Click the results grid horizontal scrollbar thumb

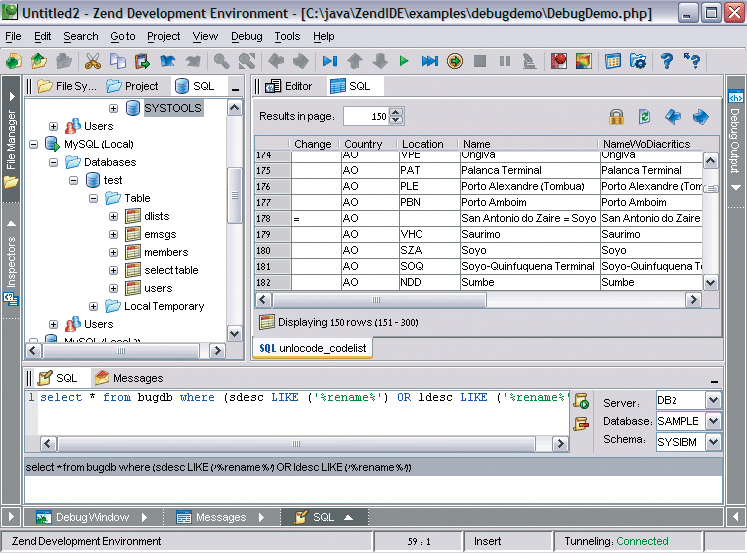(379, 300)
